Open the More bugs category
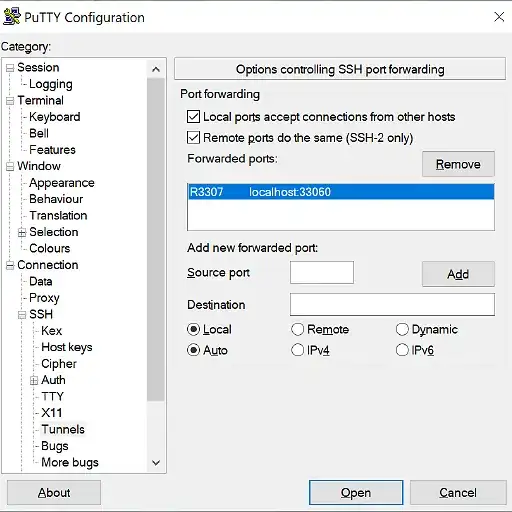 pyautogui.click(x=70, y=462)
